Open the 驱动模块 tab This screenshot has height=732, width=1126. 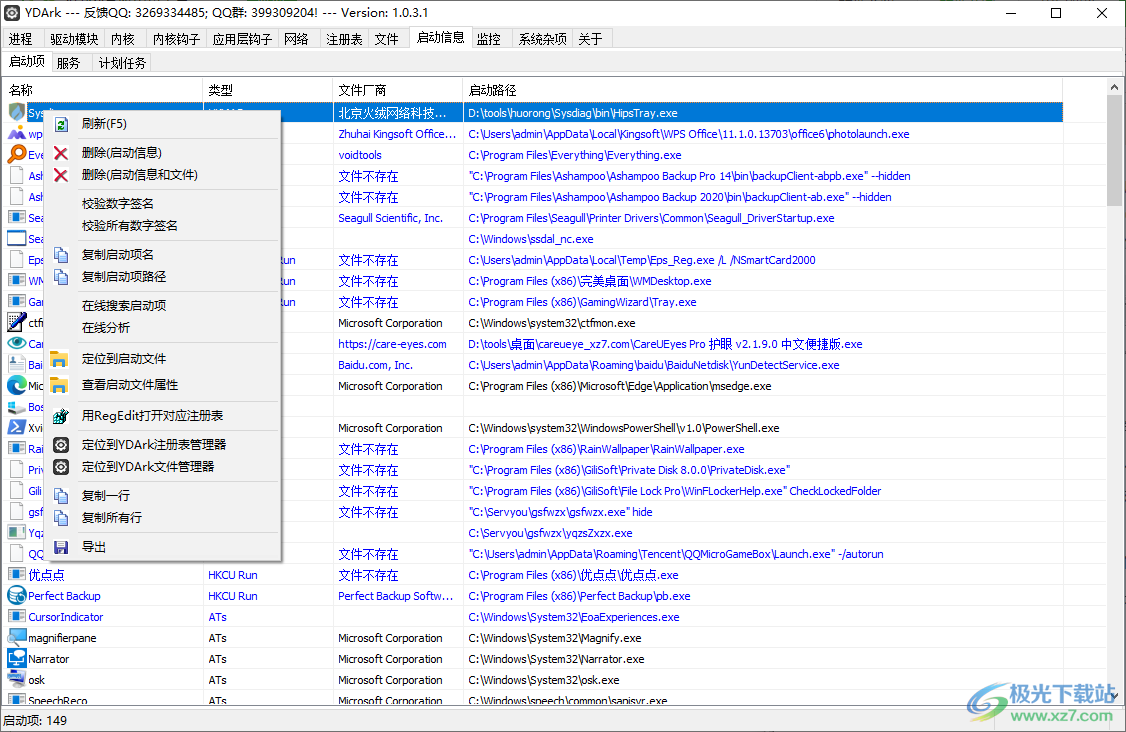[x=74, y=40]
